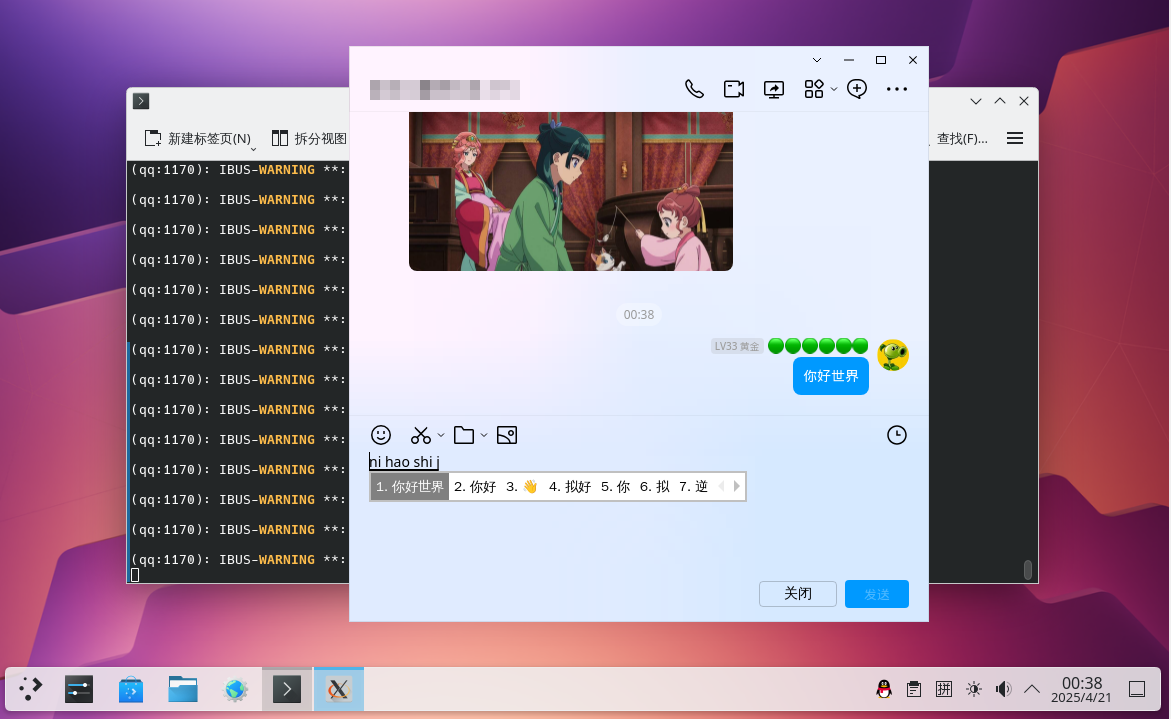This screenshot has height=719, width=1172.
Task: Switch to the X application taskbar entry
Action: 339,688
